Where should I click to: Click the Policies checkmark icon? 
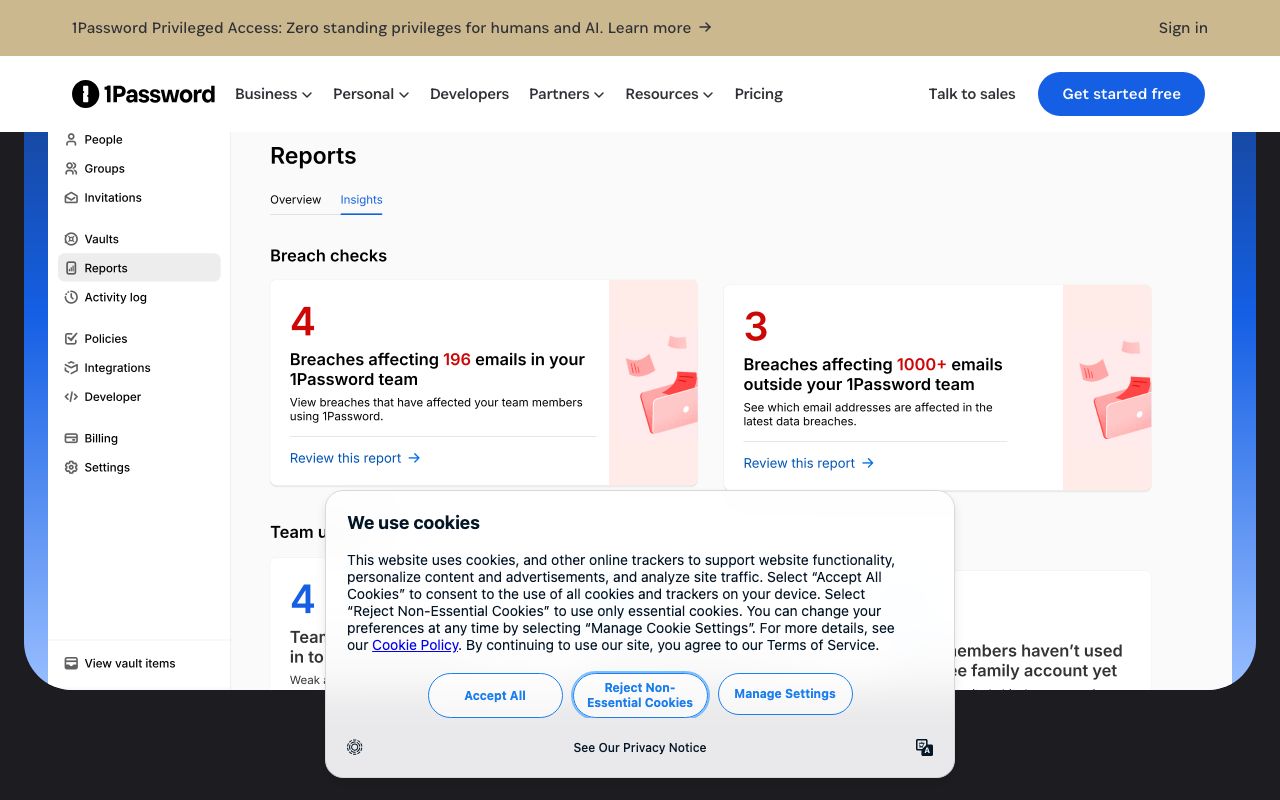pos(71,339)
